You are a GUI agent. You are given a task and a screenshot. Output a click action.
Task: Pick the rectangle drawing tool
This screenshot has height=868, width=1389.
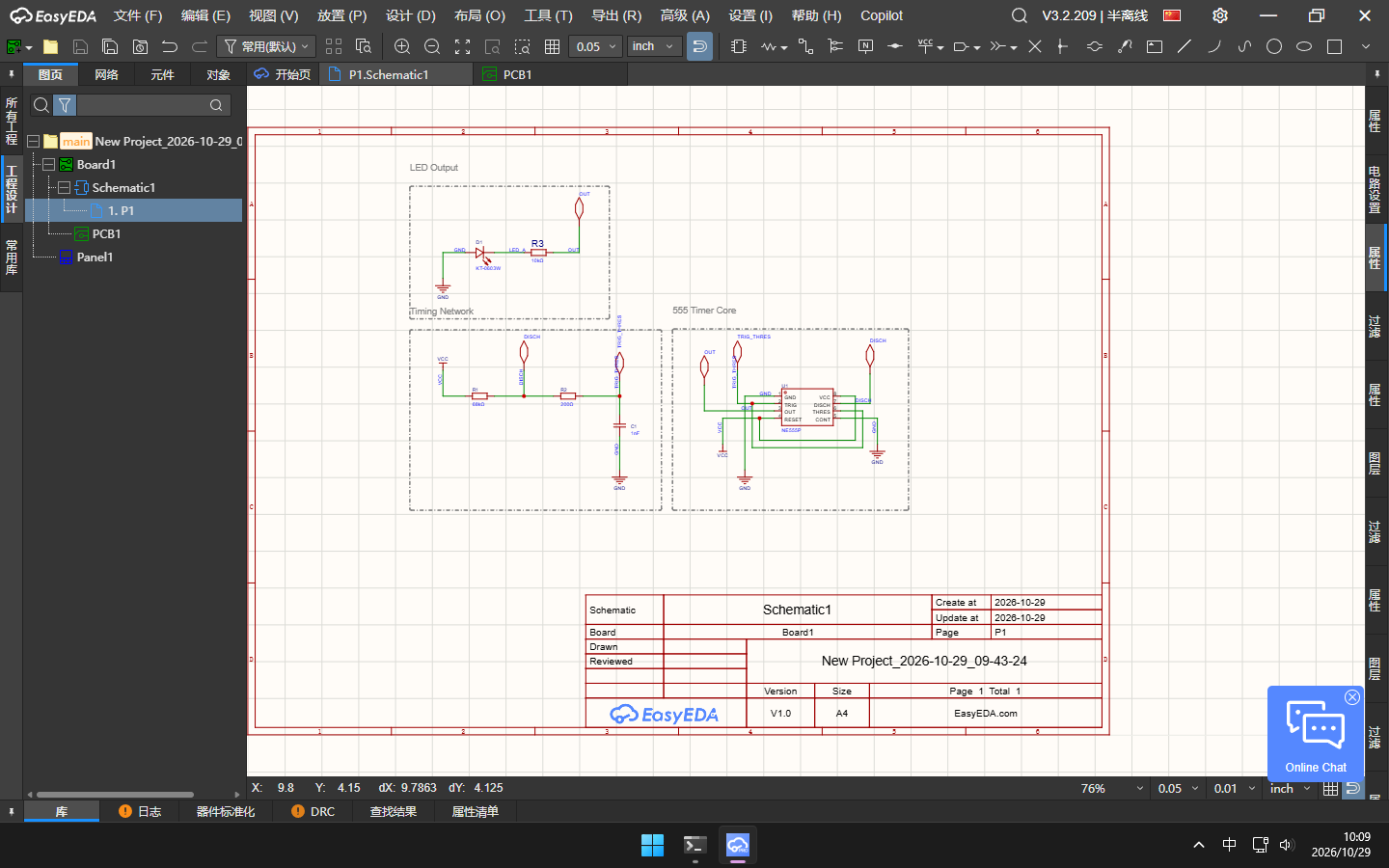1335,46
